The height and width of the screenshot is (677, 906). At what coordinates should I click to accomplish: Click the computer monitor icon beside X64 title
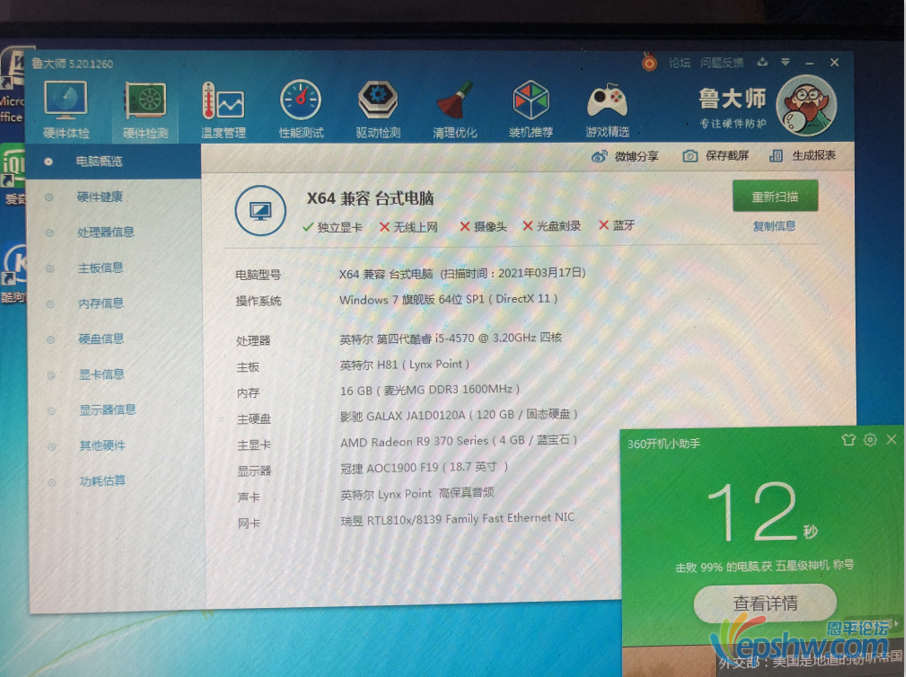click(260, 211)
